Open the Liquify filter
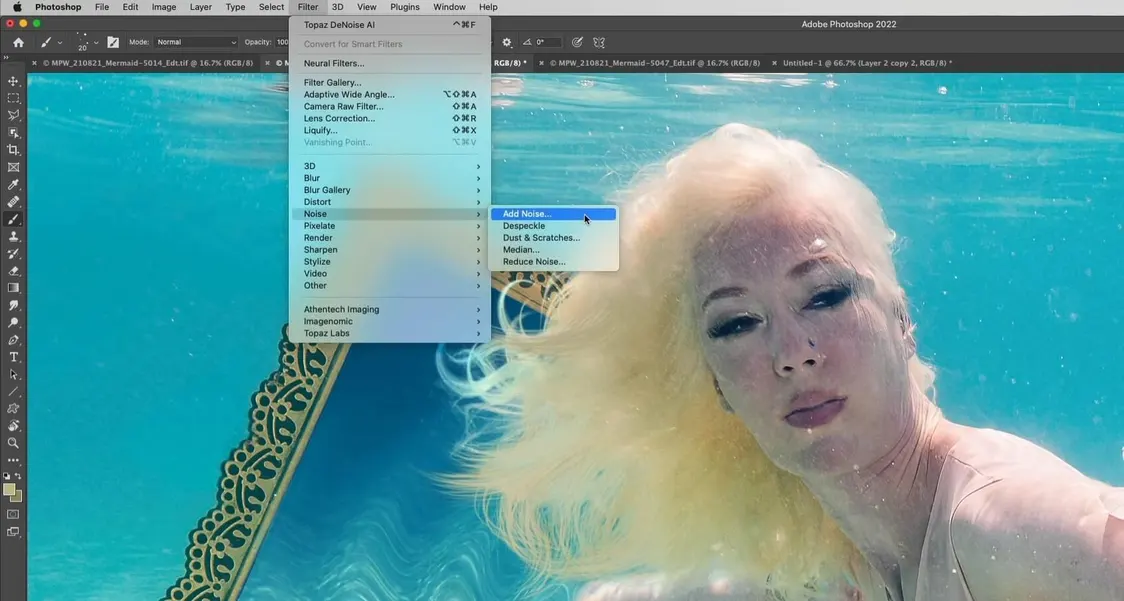This screenshot has width=1124, height=601. (391, 131)
